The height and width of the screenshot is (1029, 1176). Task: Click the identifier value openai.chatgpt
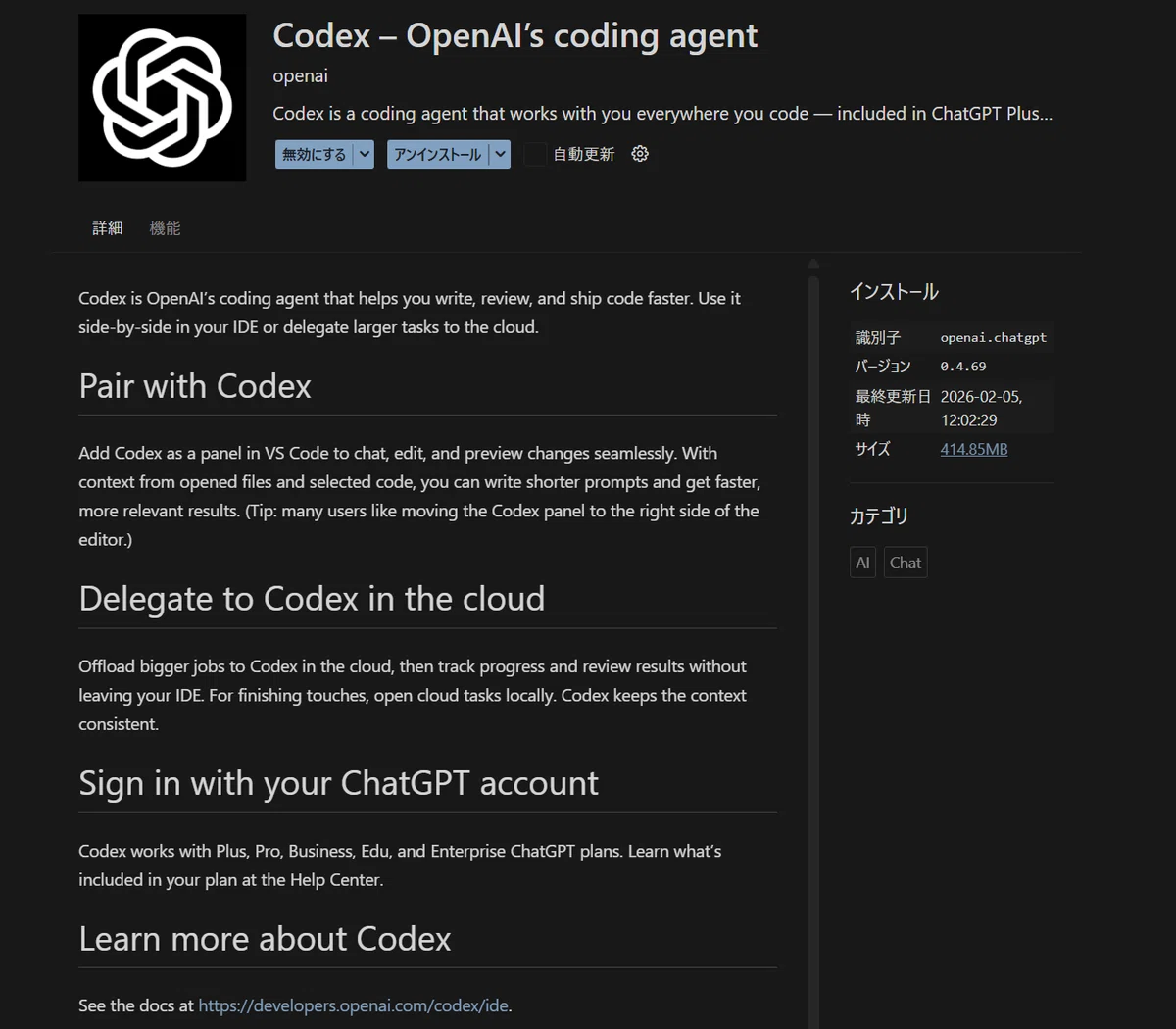point(993,337)
